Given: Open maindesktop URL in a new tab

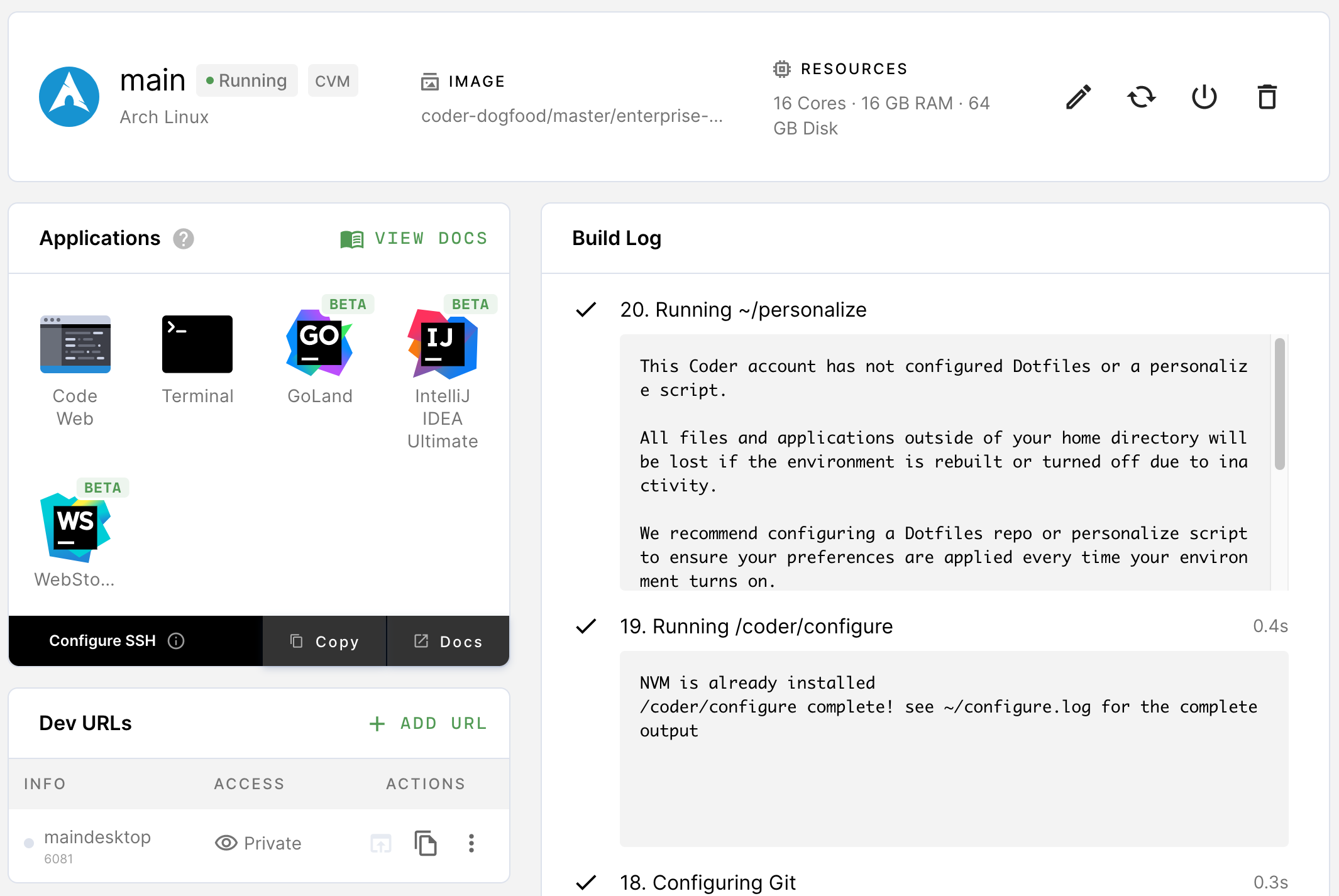Looking at the screenshot, I should (380, 843).
